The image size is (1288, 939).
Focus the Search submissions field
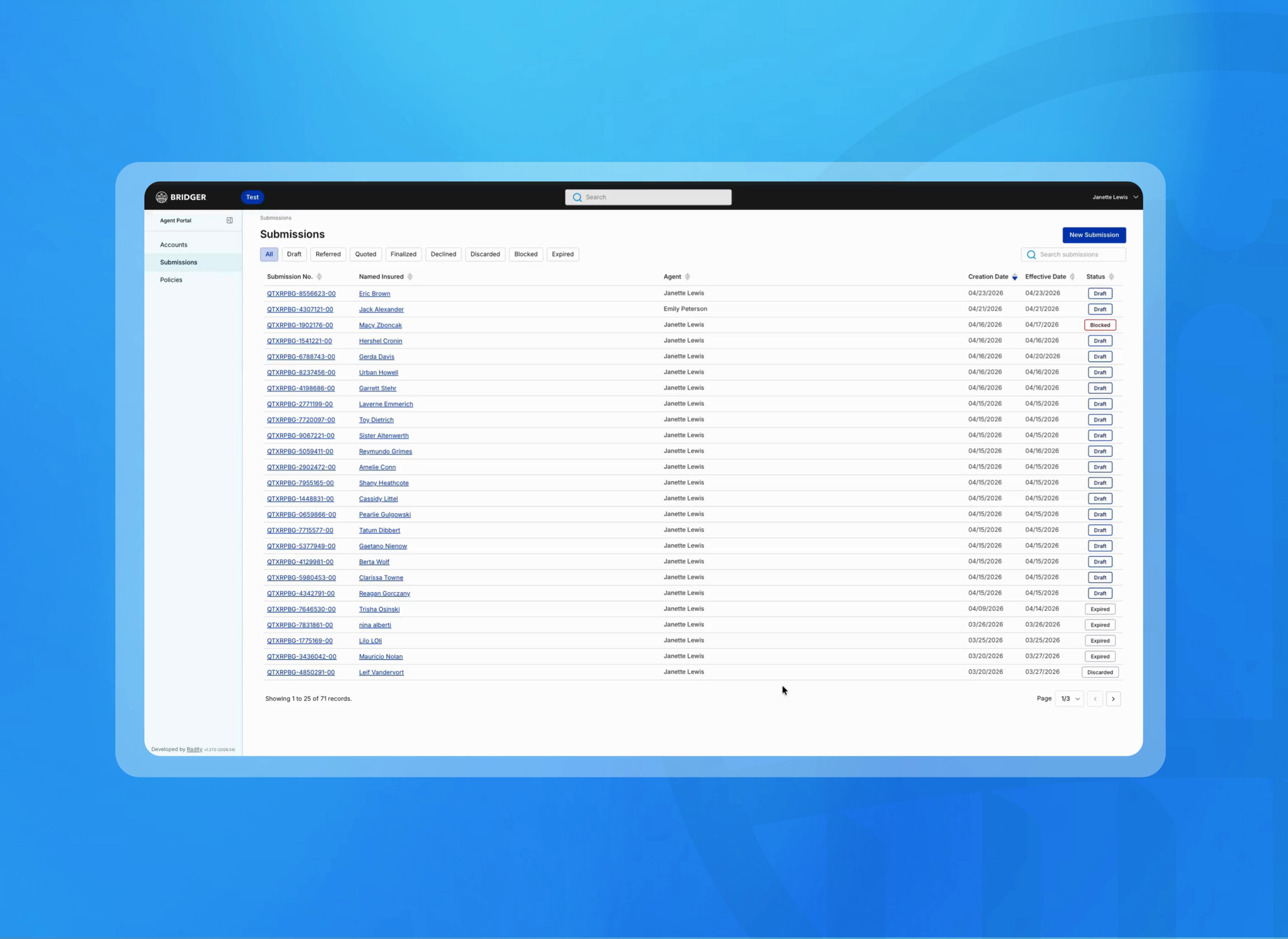click(x=1073, y=255)
